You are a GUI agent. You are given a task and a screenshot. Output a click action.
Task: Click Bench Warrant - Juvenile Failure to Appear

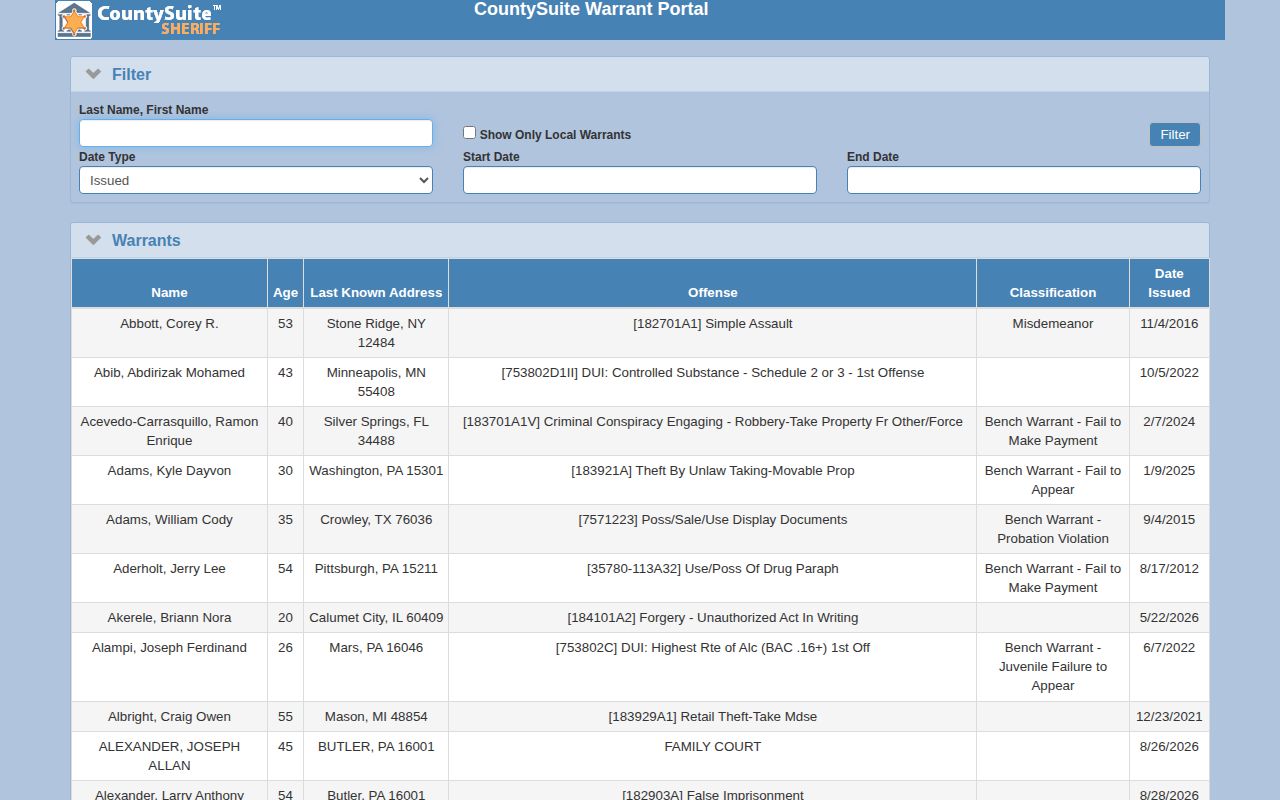point(1053,667)
